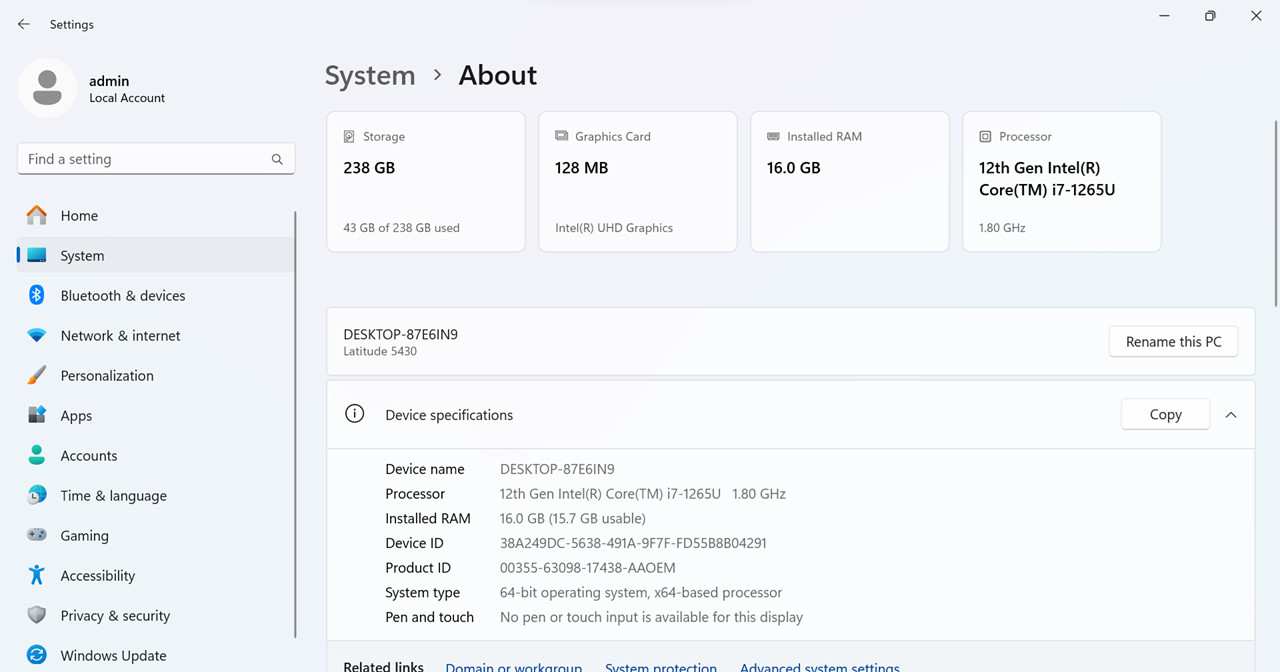Focus the Find a setting search box
This screenshot has height=672, width=1280.
(x=156, y=159)
